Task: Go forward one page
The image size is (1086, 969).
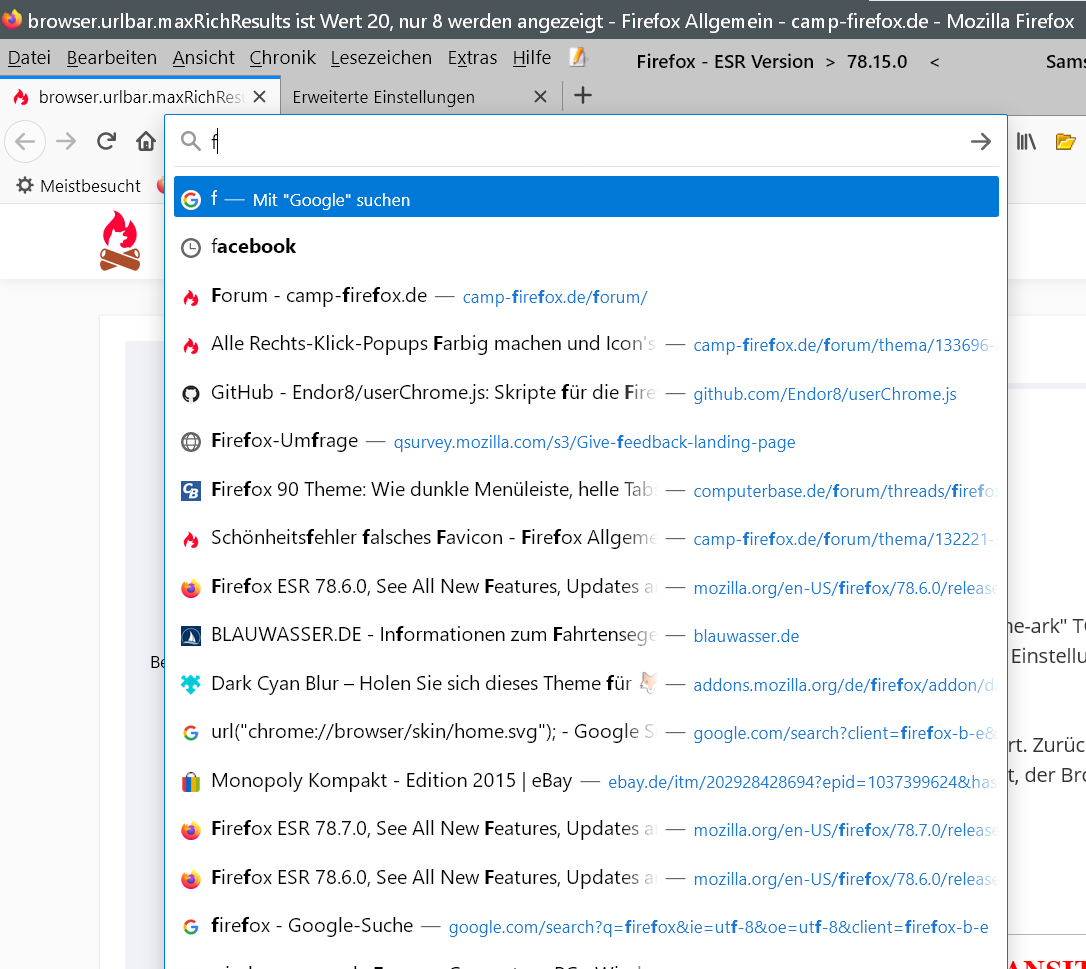Action: click(x=66, y=142)
